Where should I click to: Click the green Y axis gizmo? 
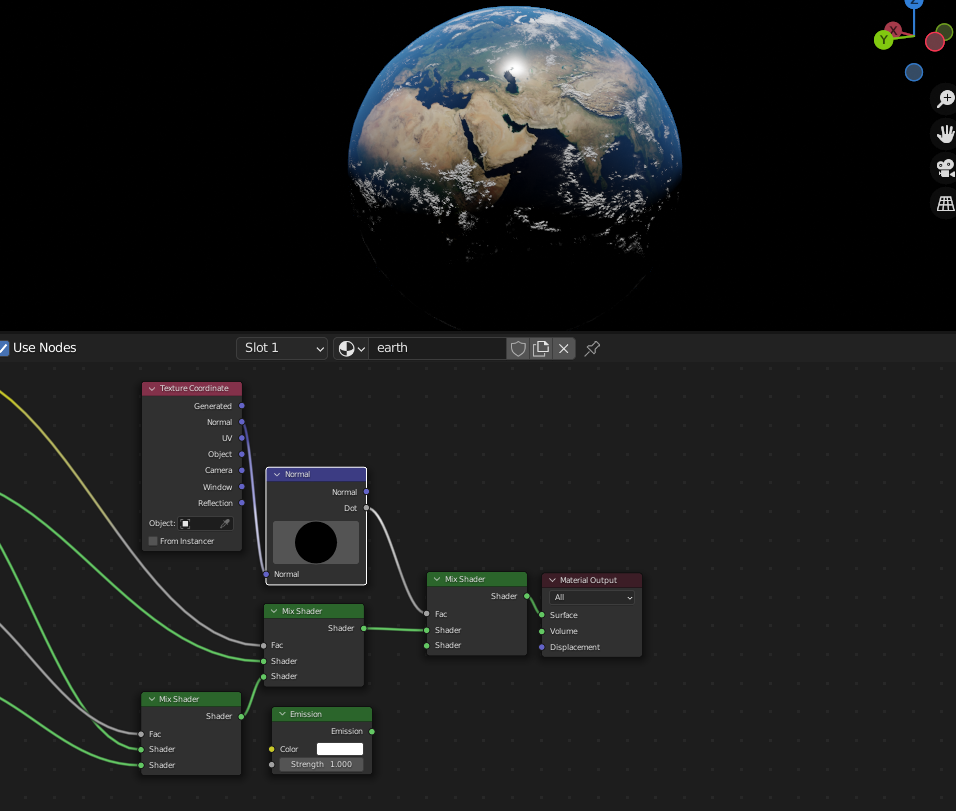coord(883,40)
